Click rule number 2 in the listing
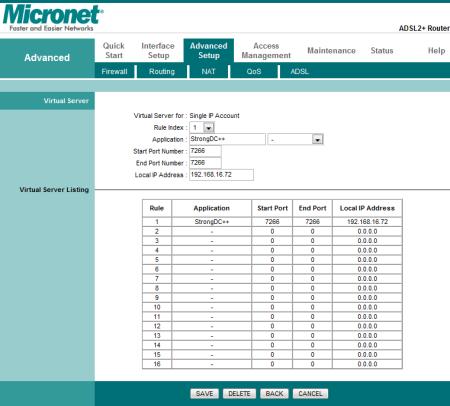This screenshot has height=406, width=450. point(157,231)
